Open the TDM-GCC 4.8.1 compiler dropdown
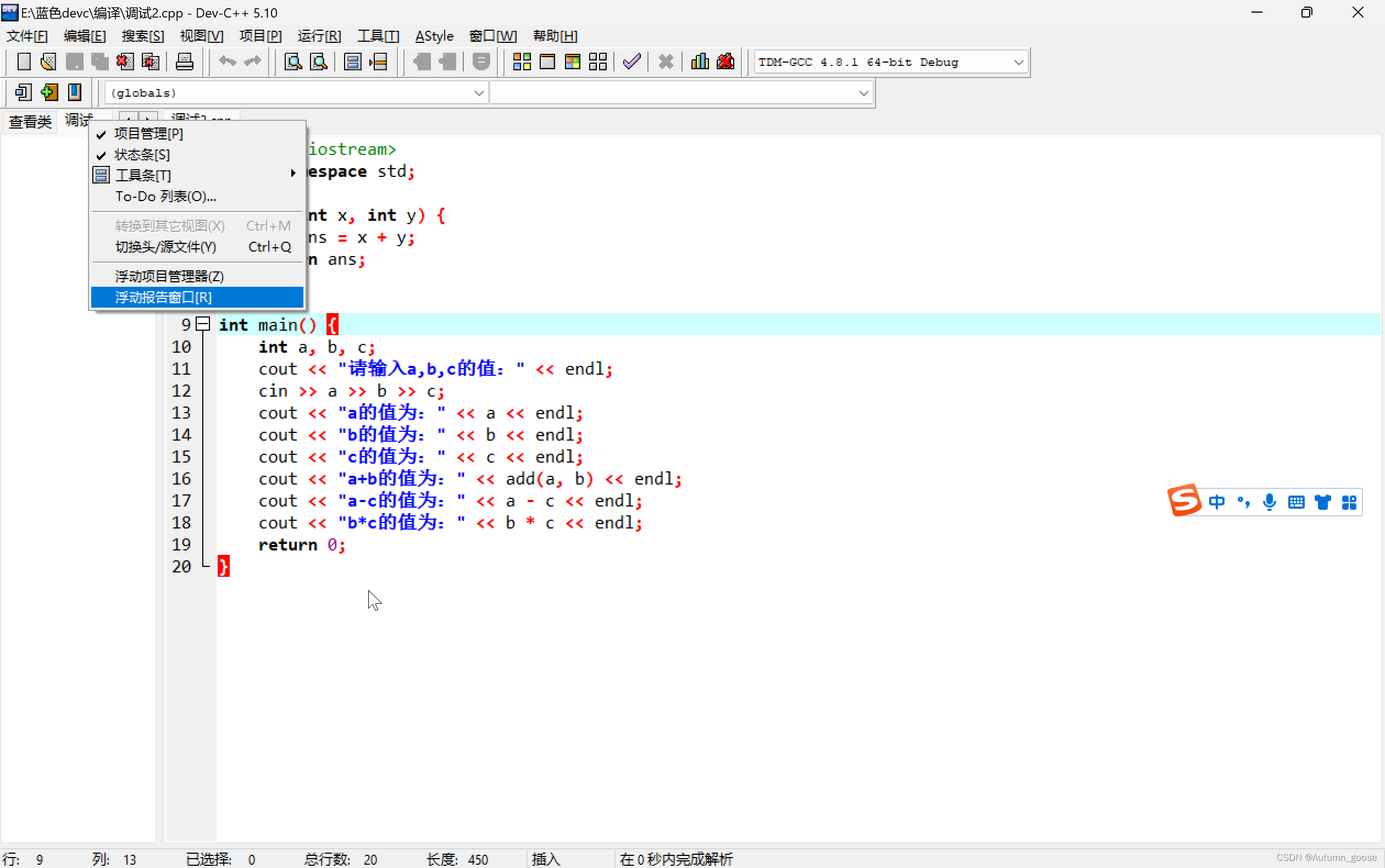 point(1018,62)
